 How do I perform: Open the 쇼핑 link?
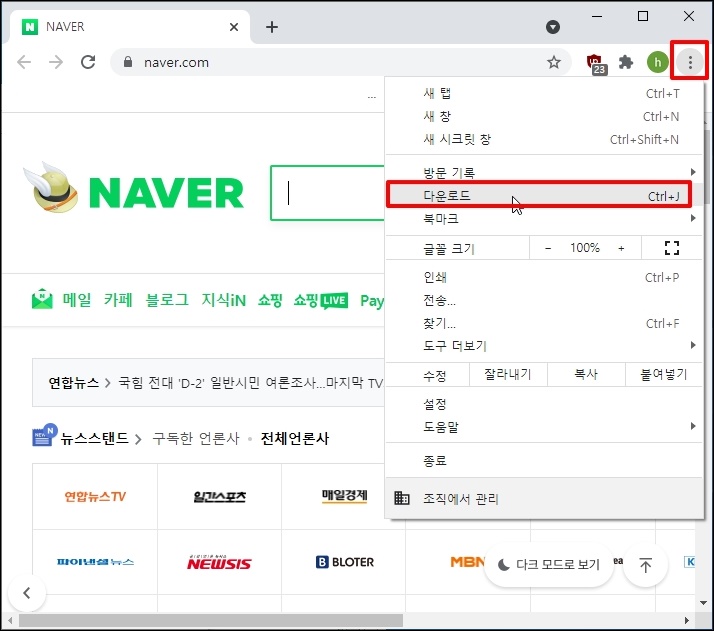270,300
